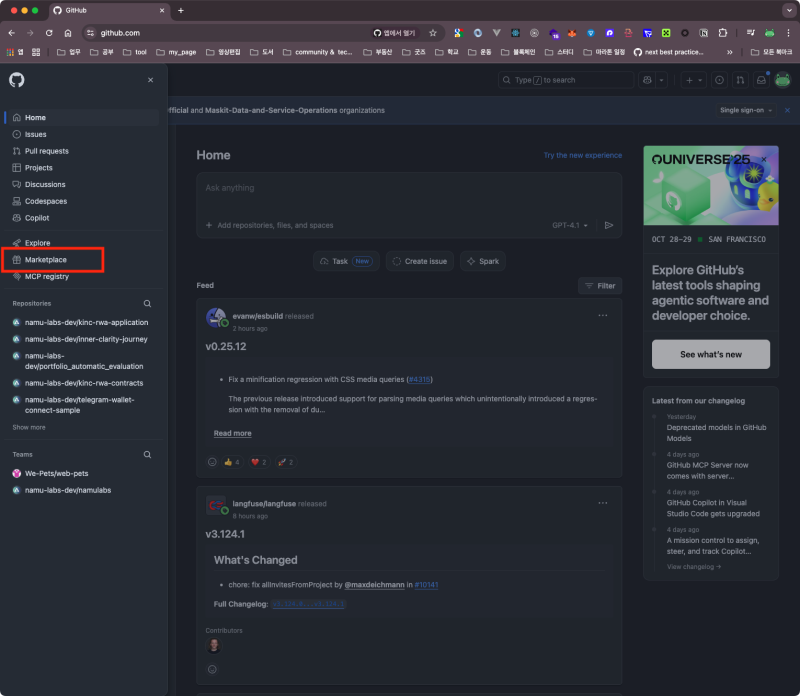Image resolution: width=800 pixels, height=696 pixels.
Task: Expand the plus create-new dropdown in header
Action: pyautogui.click(x=700, y=79)
